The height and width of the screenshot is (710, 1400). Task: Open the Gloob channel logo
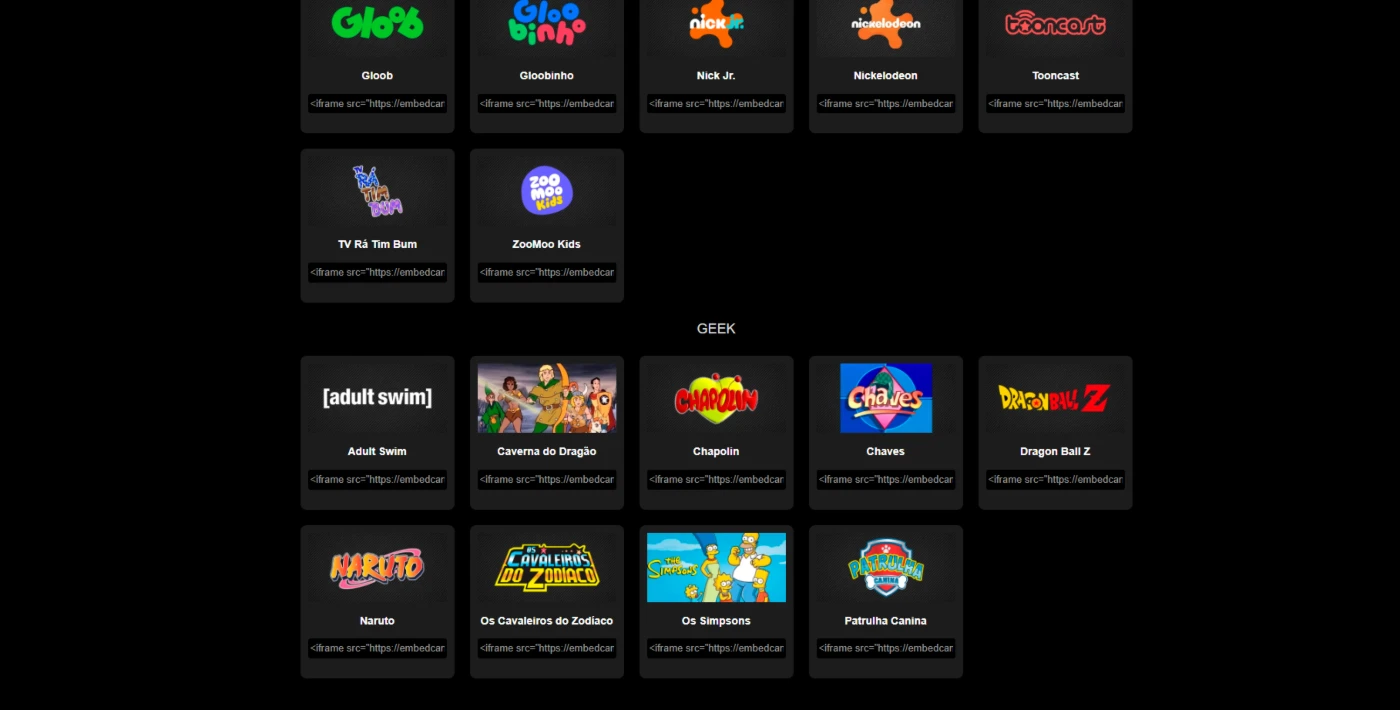click(377, 22)
